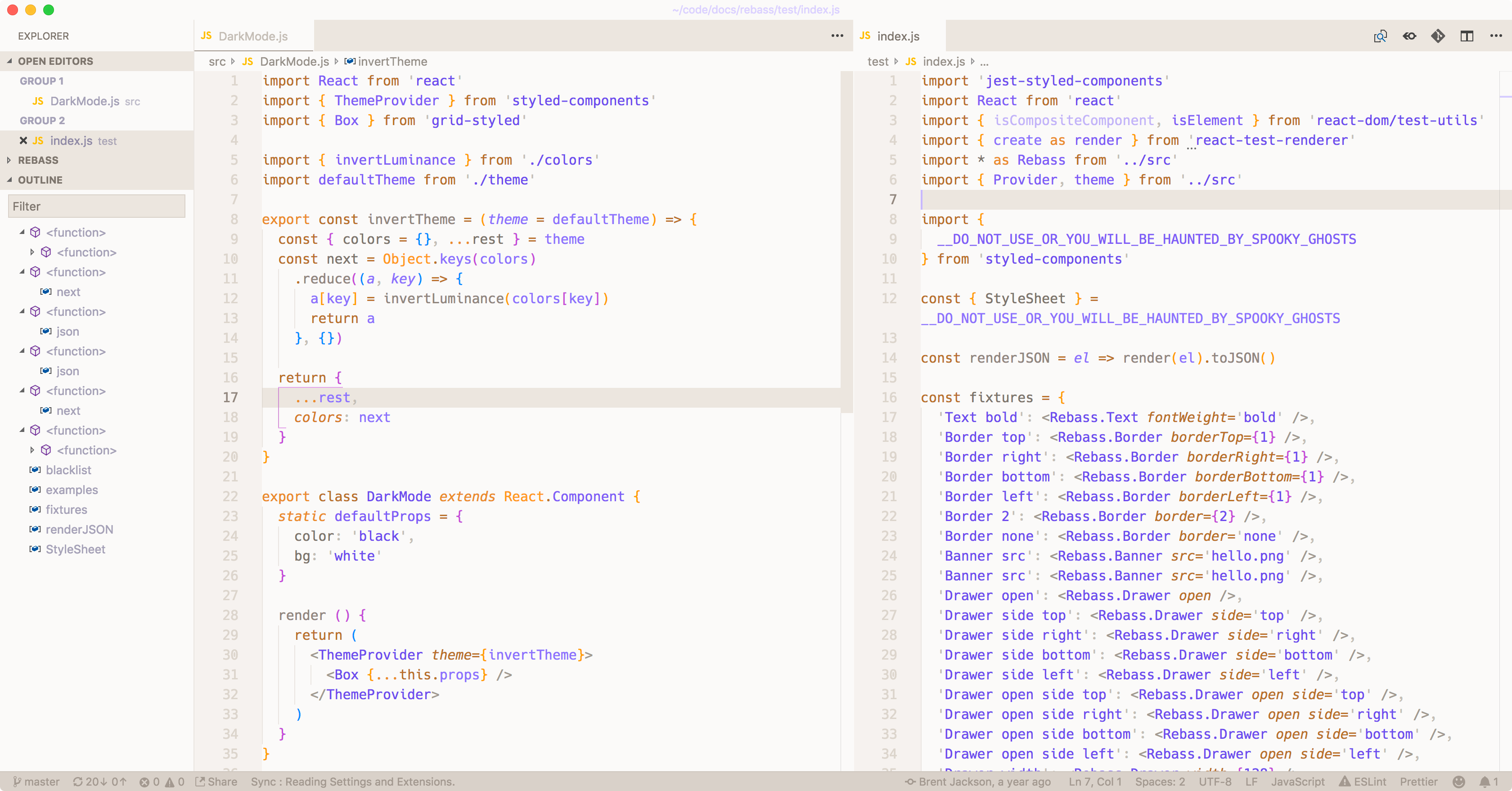Select index.js test in GROUP 2

click(97, 140)
